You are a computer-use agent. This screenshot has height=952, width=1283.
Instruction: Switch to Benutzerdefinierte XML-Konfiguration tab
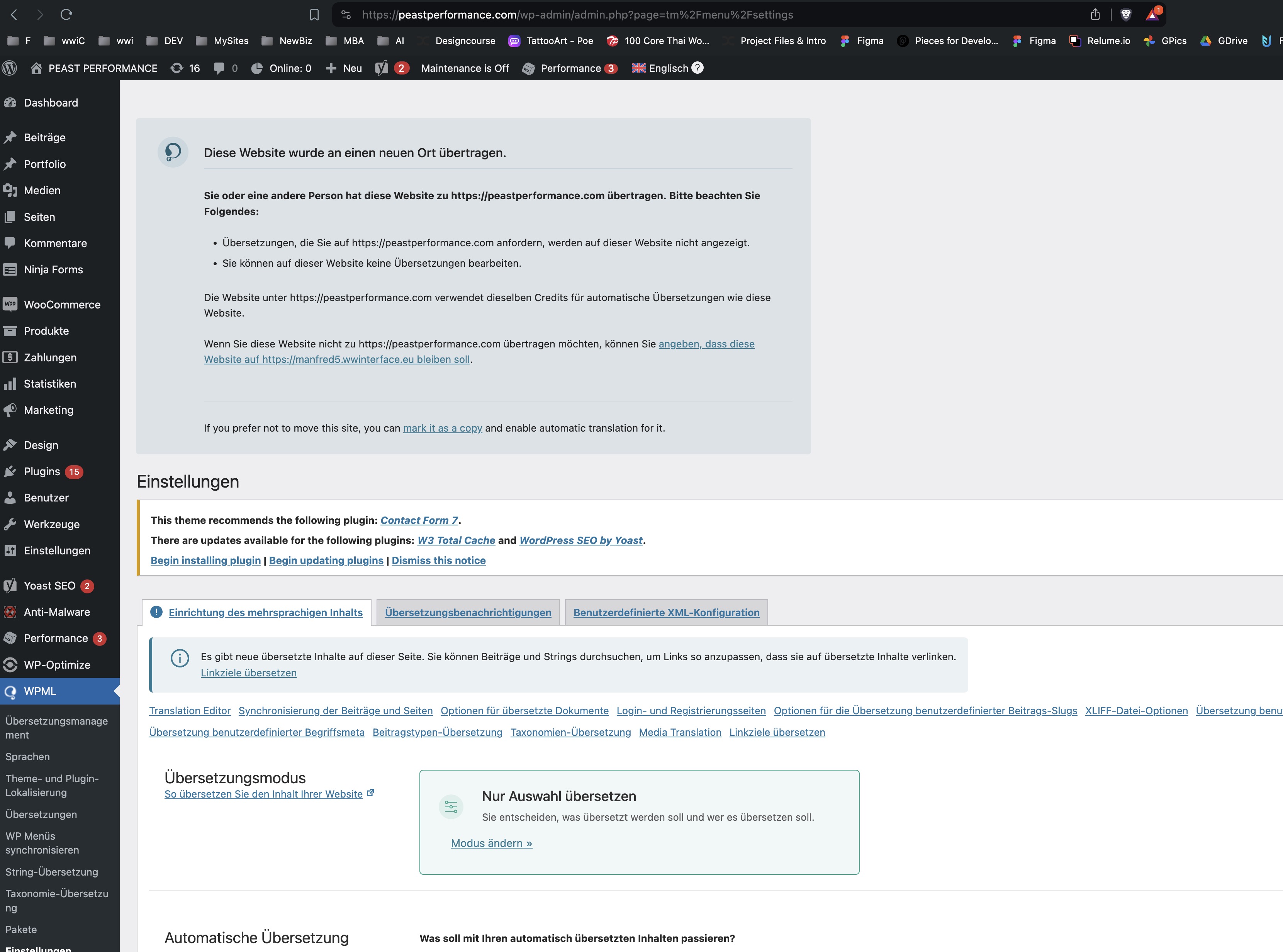[666, 612]
